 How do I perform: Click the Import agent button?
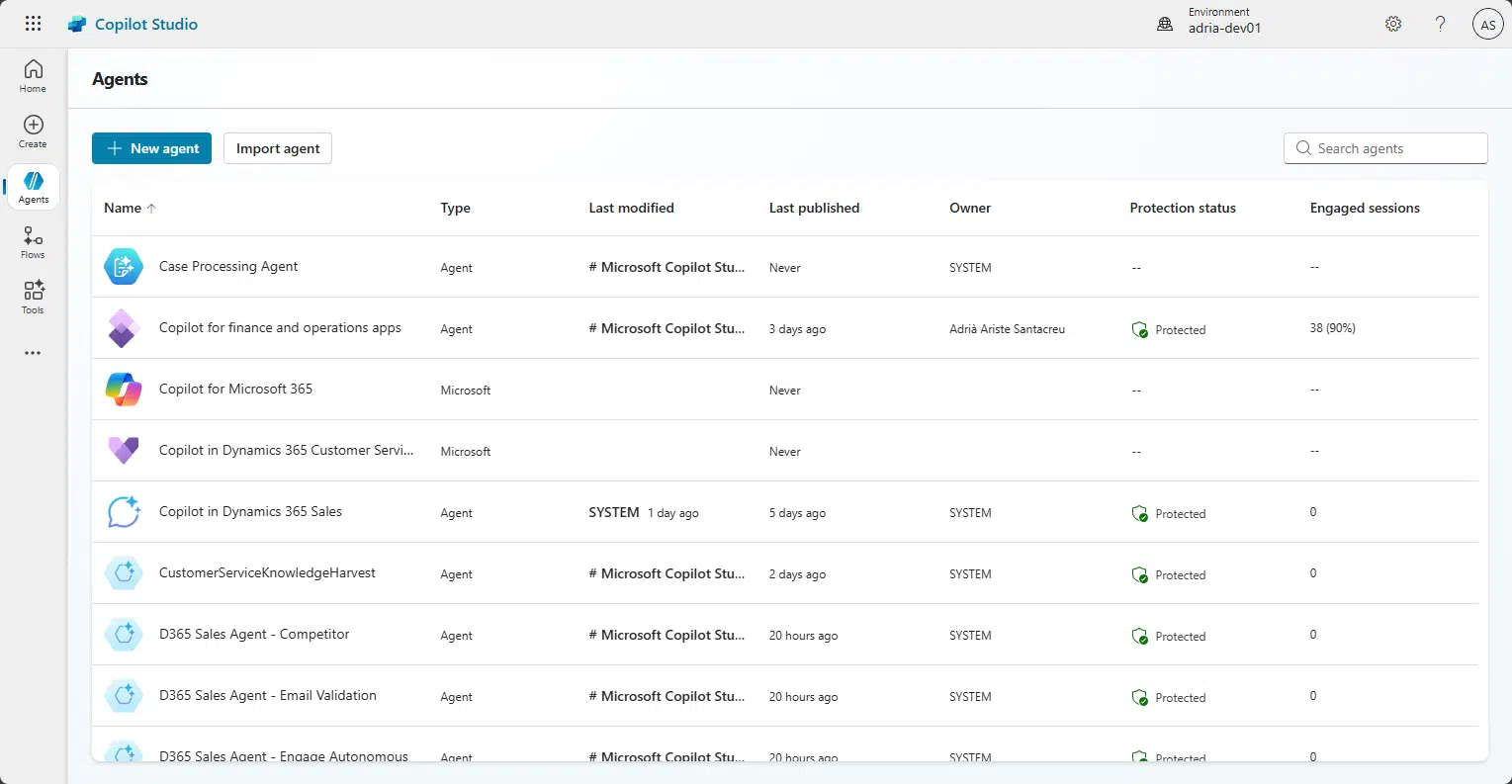point(278,148)
